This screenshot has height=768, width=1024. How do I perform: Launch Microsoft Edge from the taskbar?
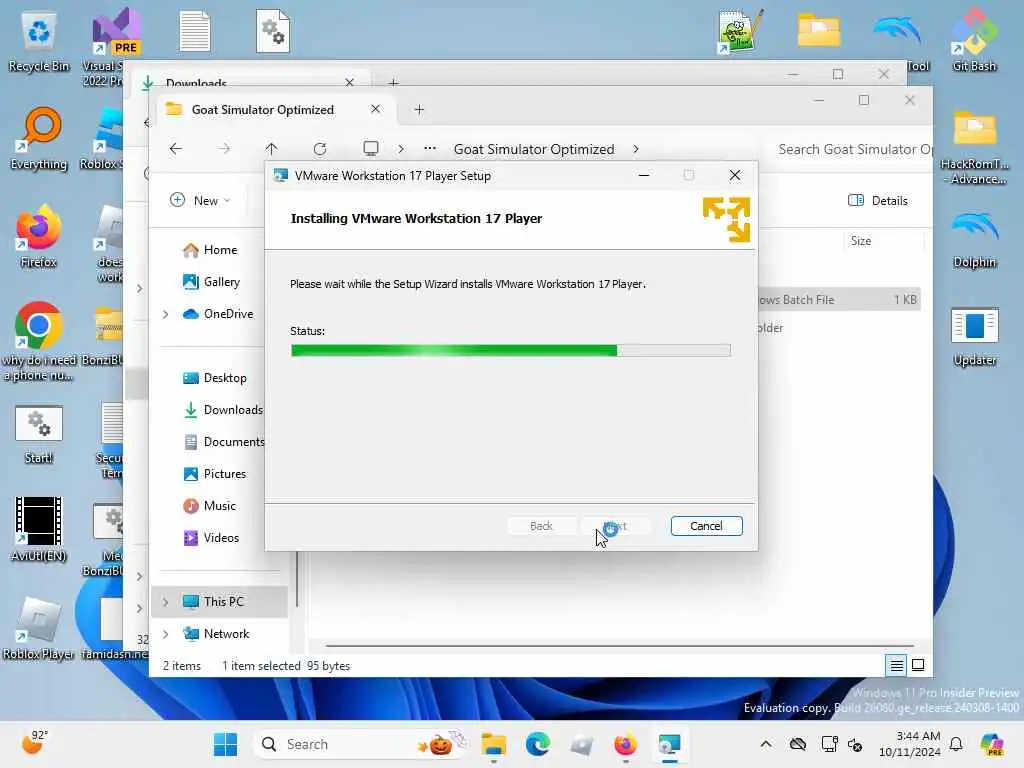537,744
